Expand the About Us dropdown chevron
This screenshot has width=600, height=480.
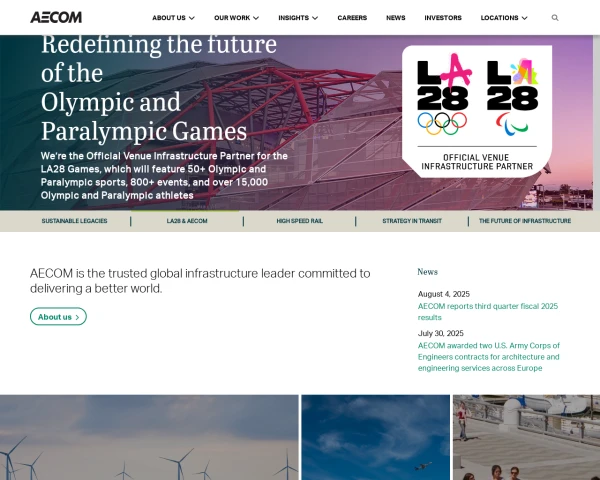point(192,18)
